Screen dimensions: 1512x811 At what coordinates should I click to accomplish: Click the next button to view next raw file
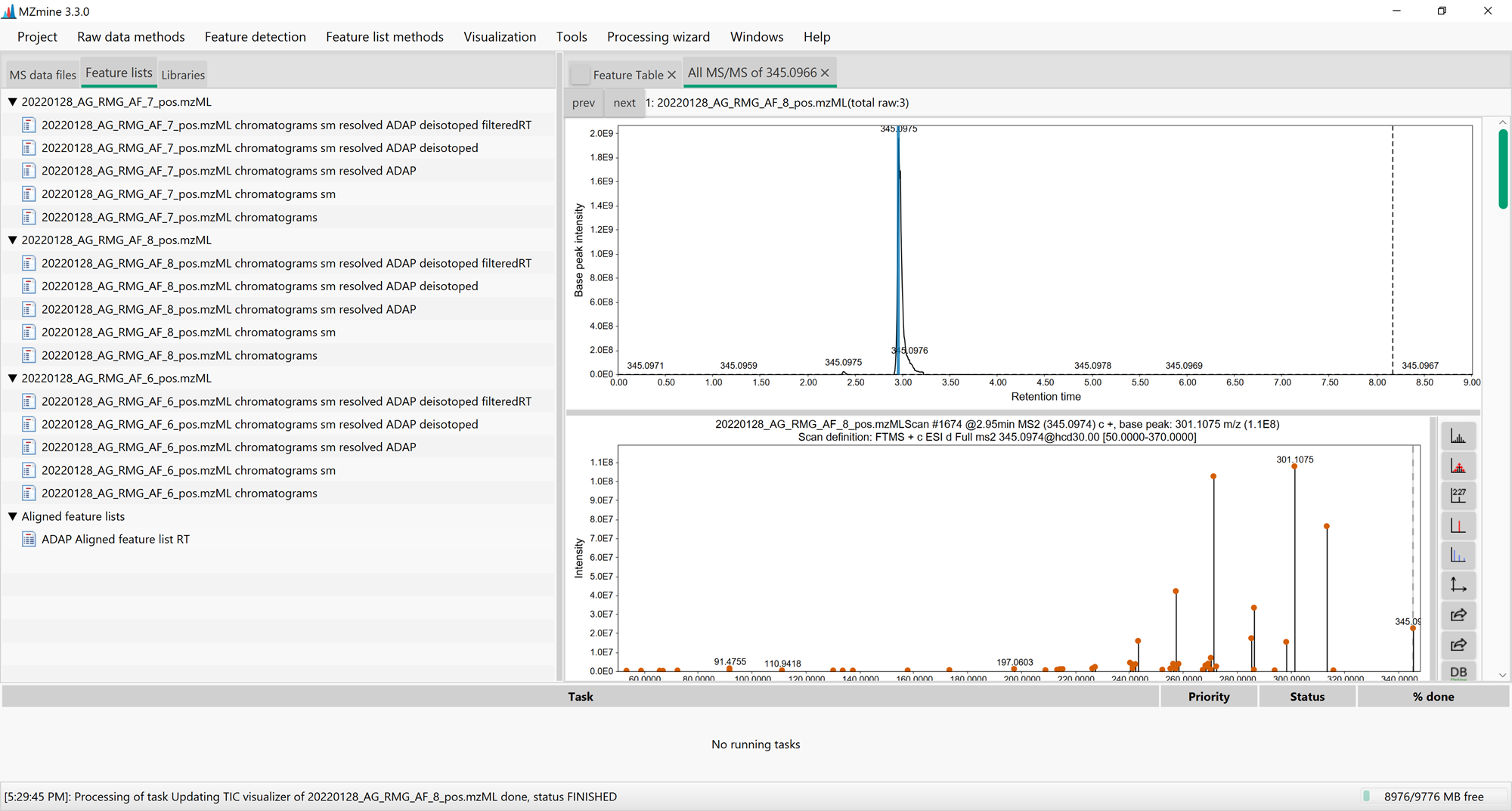coord(624,103)
